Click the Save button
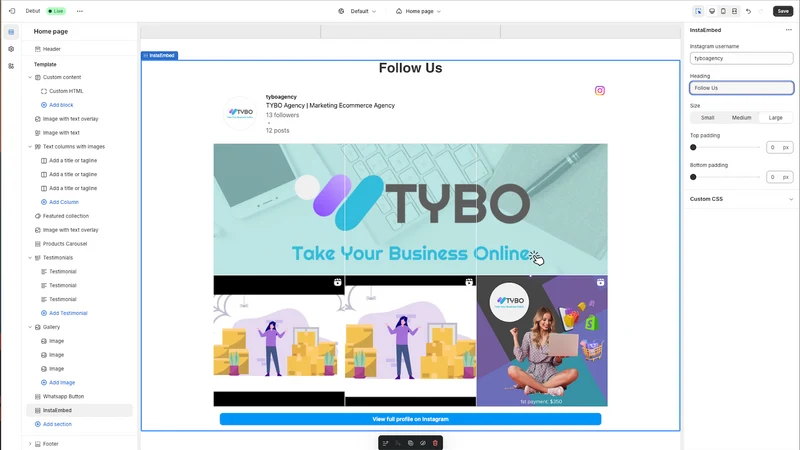Viewport: 800px width, 450px height. tap(783, 11)
